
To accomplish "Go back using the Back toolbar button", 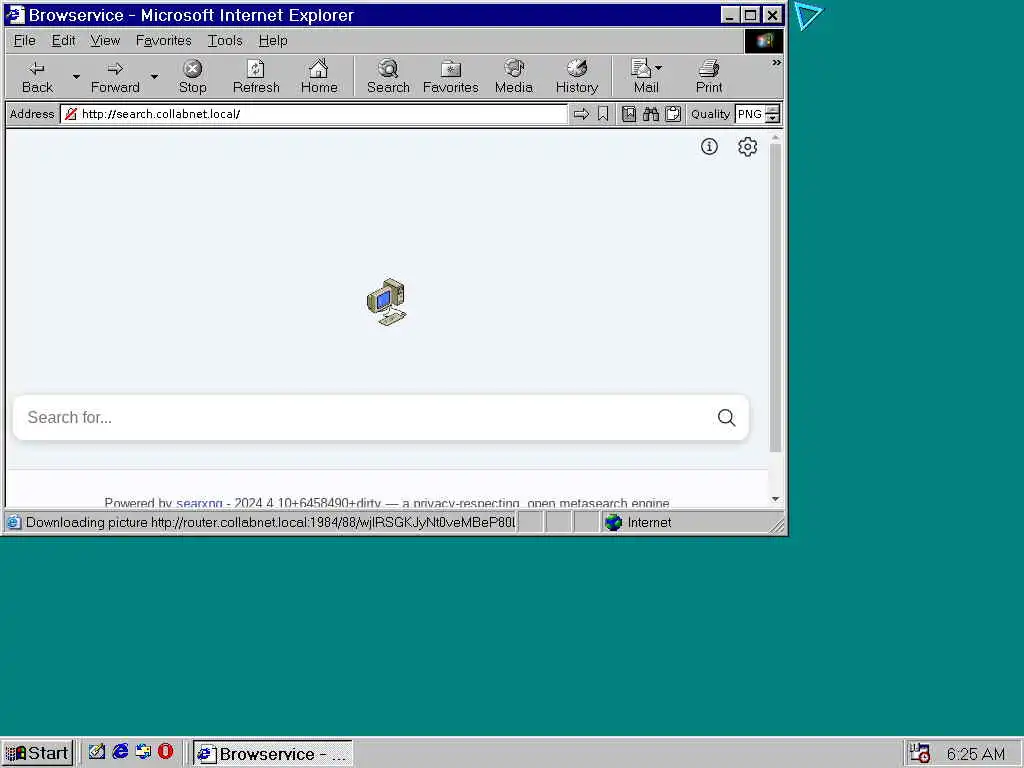I will pos(37,77).
